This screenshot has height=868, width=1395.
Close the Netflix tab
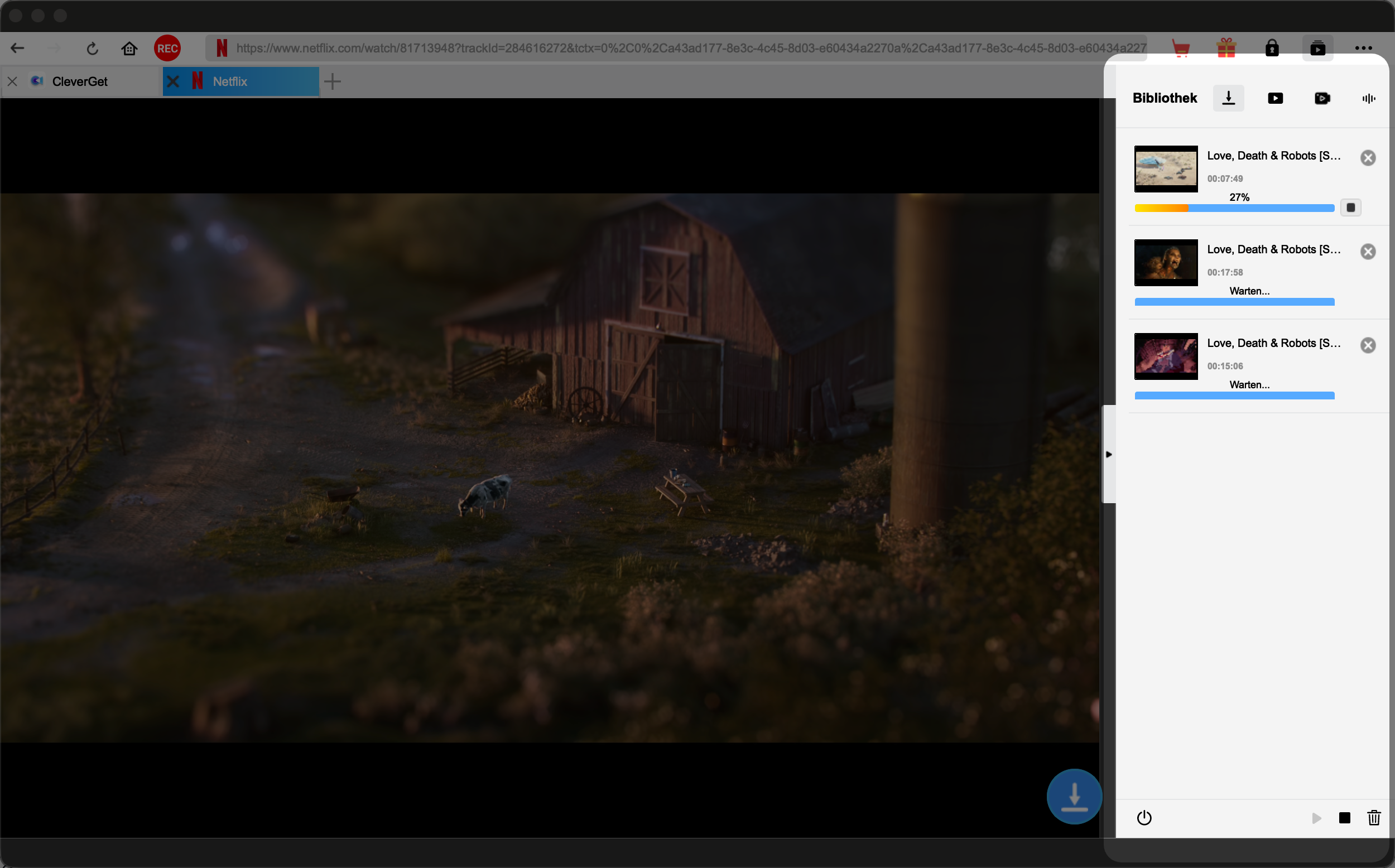(173, 81)
